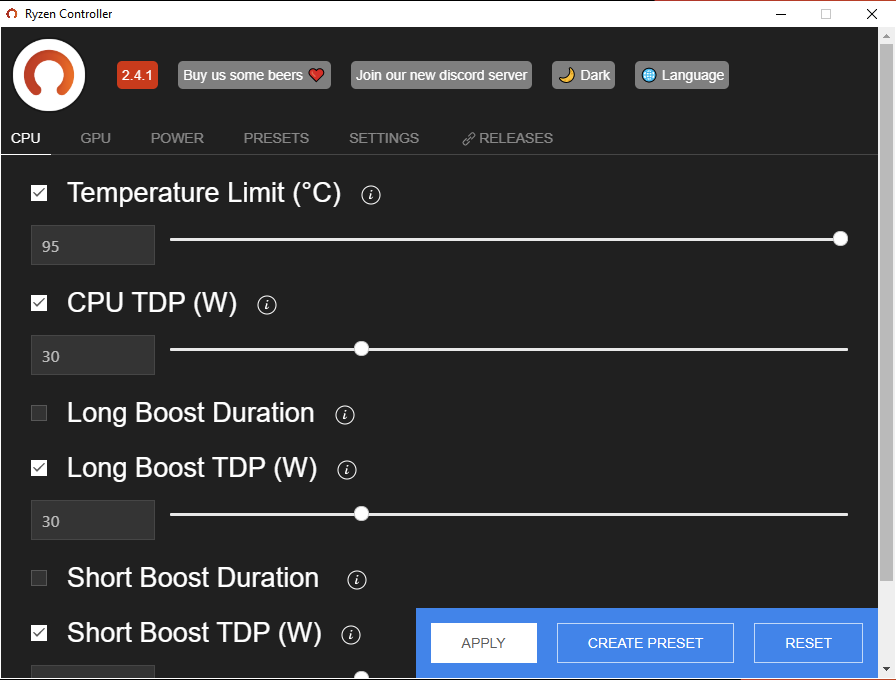Switch to the GPU tab
This screenshot has height=680, width=896.
pos(95,138)
